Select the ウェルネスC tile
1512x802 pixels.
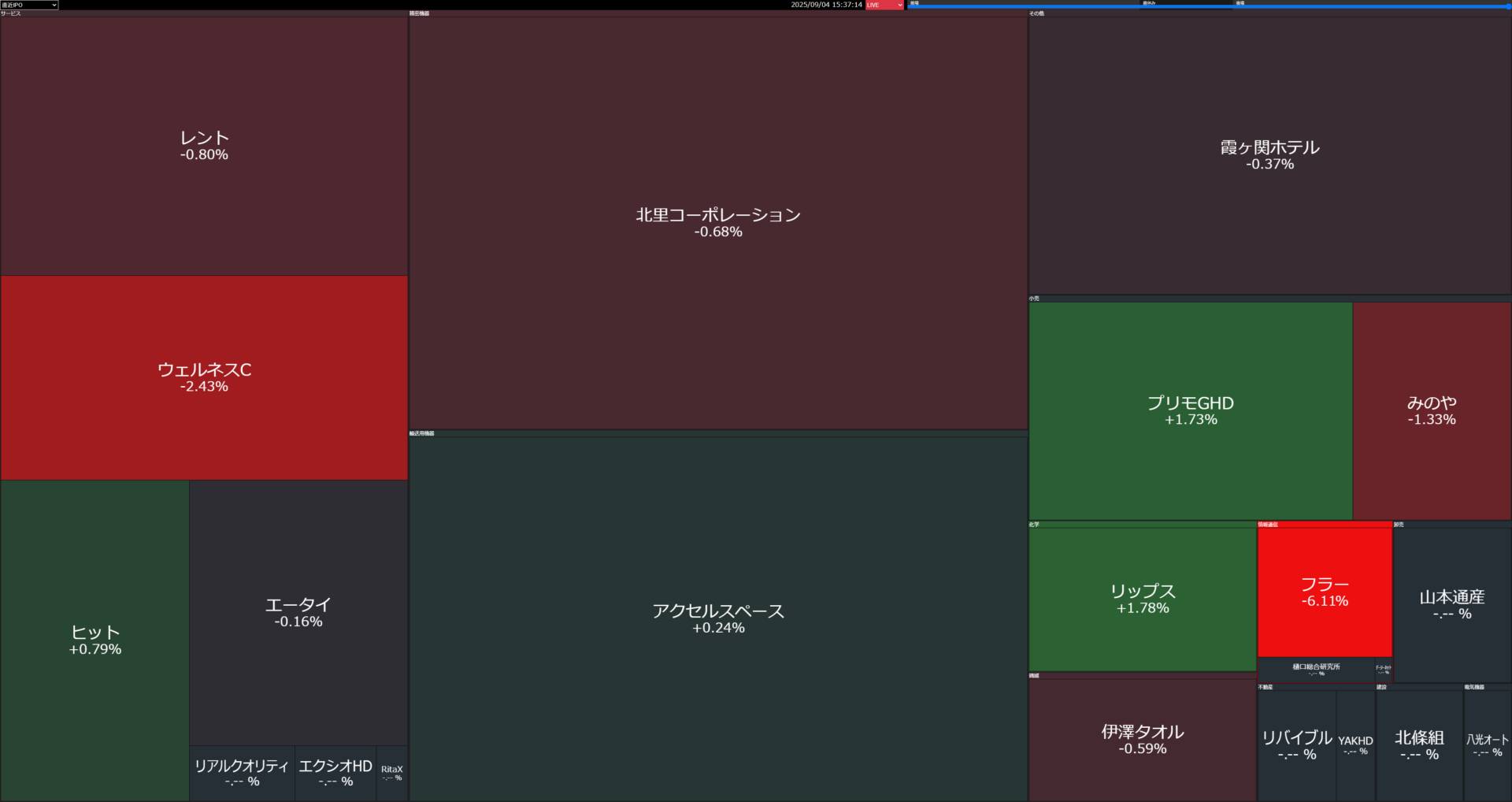click(x=204, y=377)
